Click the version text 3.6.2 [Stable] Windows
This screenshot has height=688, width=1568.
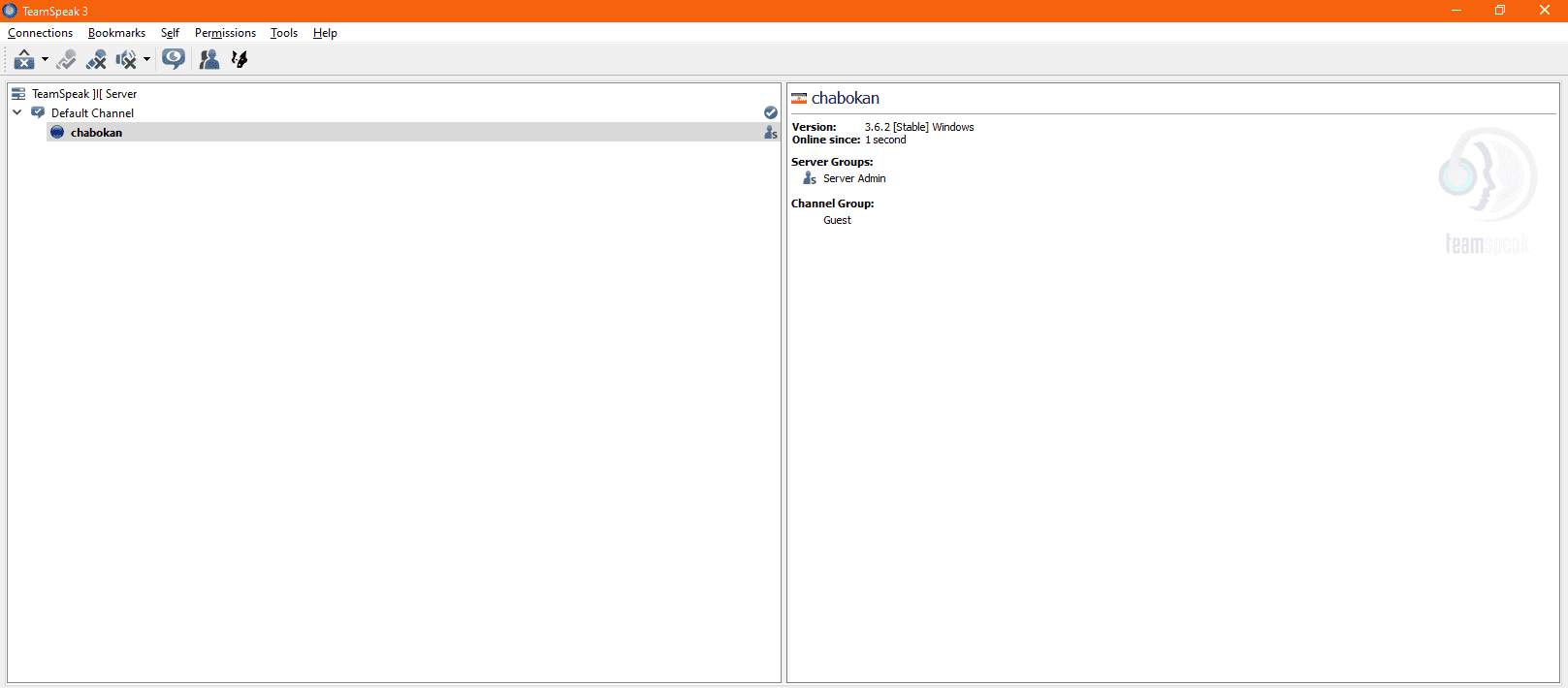click(x=919, y=127)
